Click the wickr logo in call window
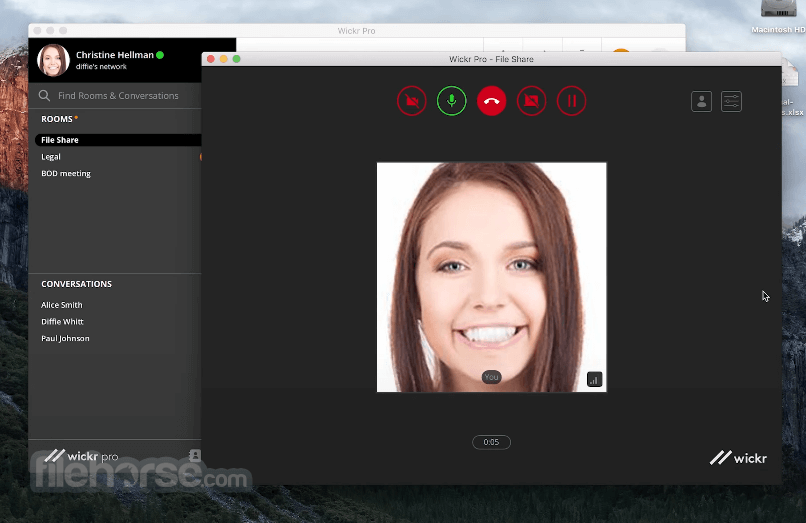806x523 pixels. click(x=738, y=458)
